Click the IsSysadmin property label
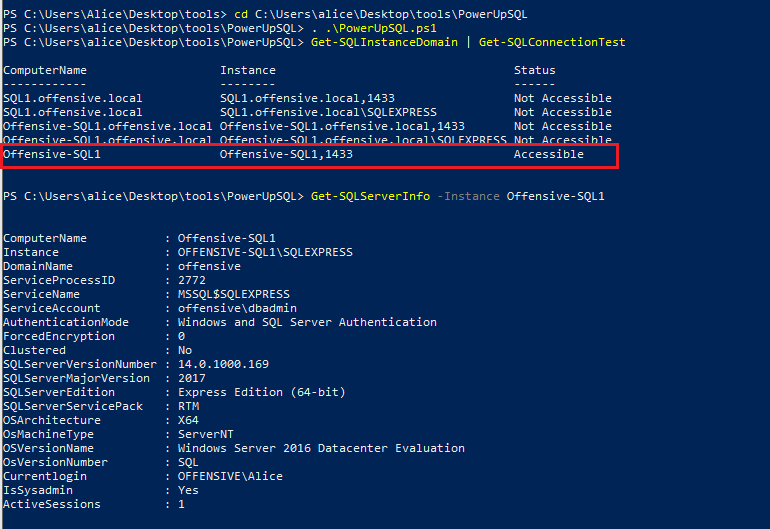Image resolution: width=770 pixels, height=529 pixels. point(38,490)
